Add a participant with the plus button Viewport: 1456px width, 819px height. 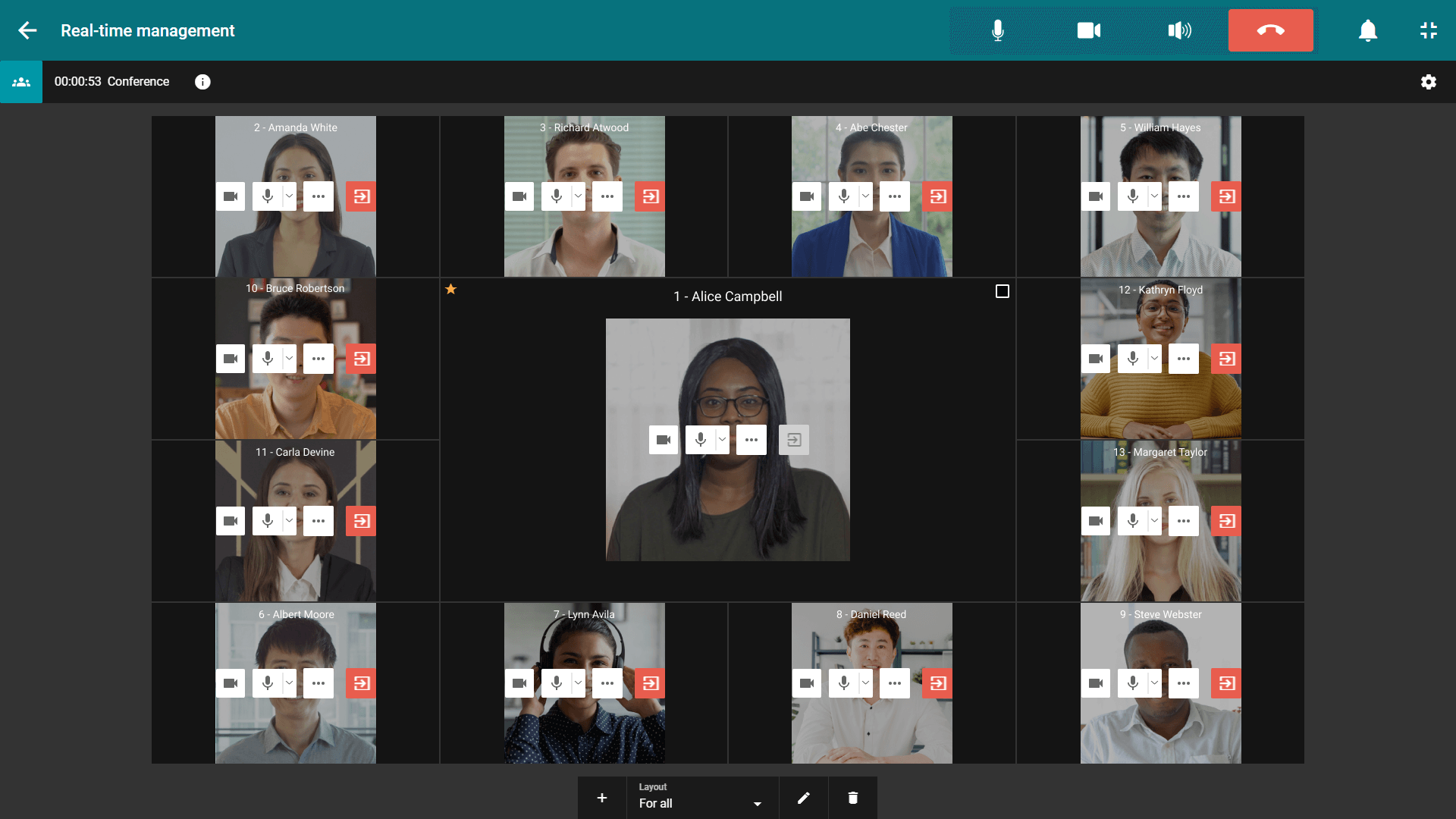point(602,798)
